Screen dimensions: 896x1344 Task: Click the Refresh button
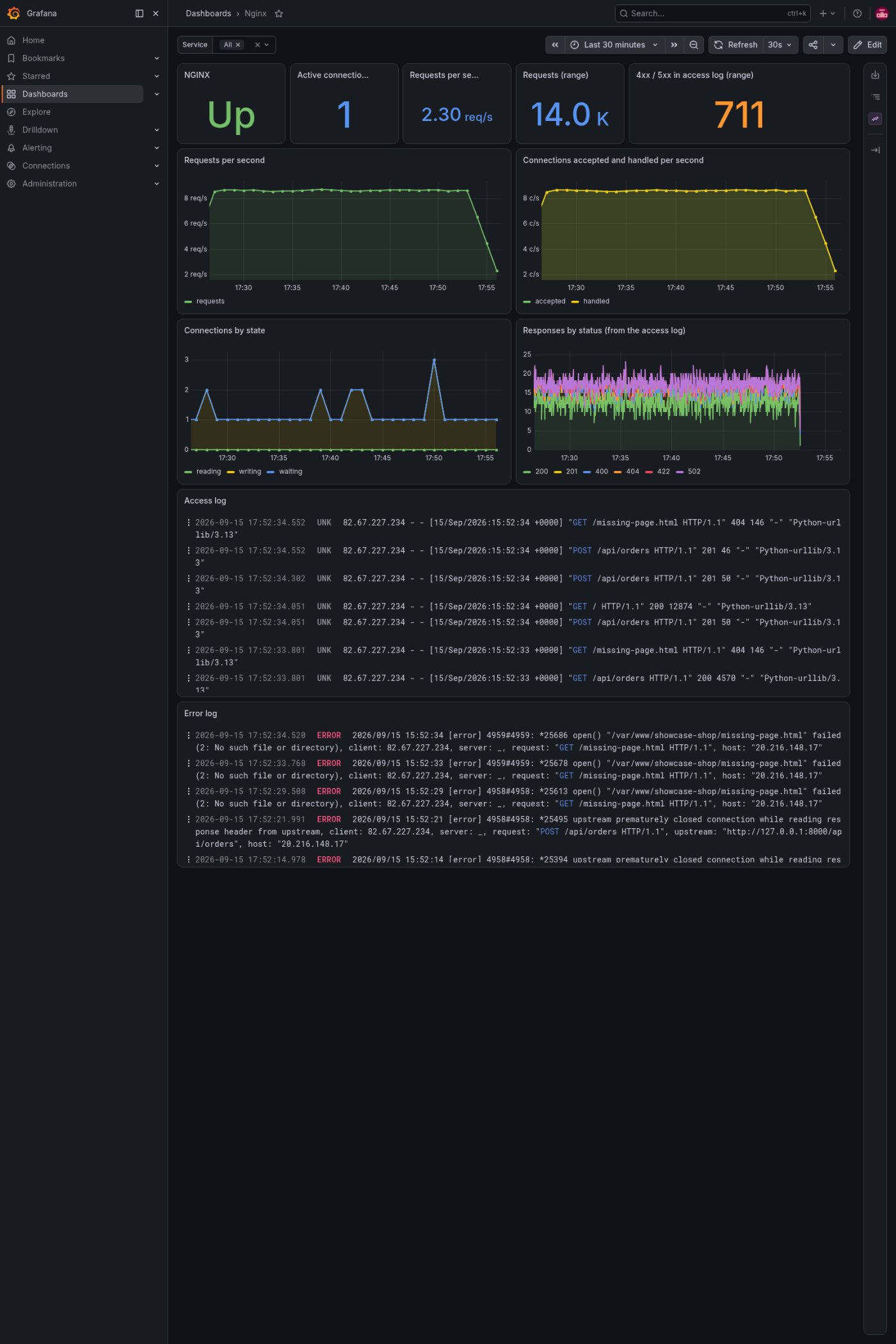point(735,45)
